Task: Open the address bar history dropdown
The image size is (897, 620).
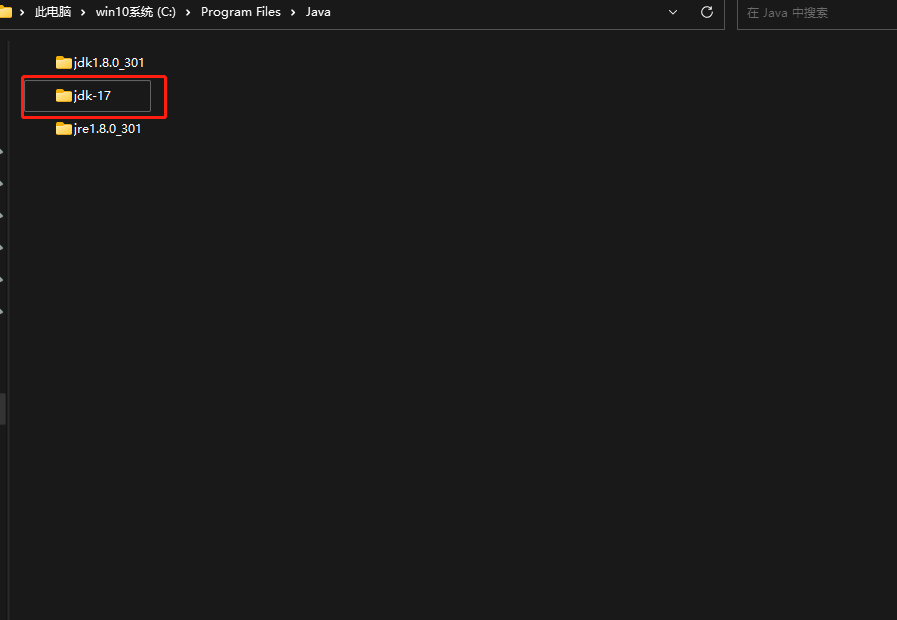Action: (x=672, y=12)
